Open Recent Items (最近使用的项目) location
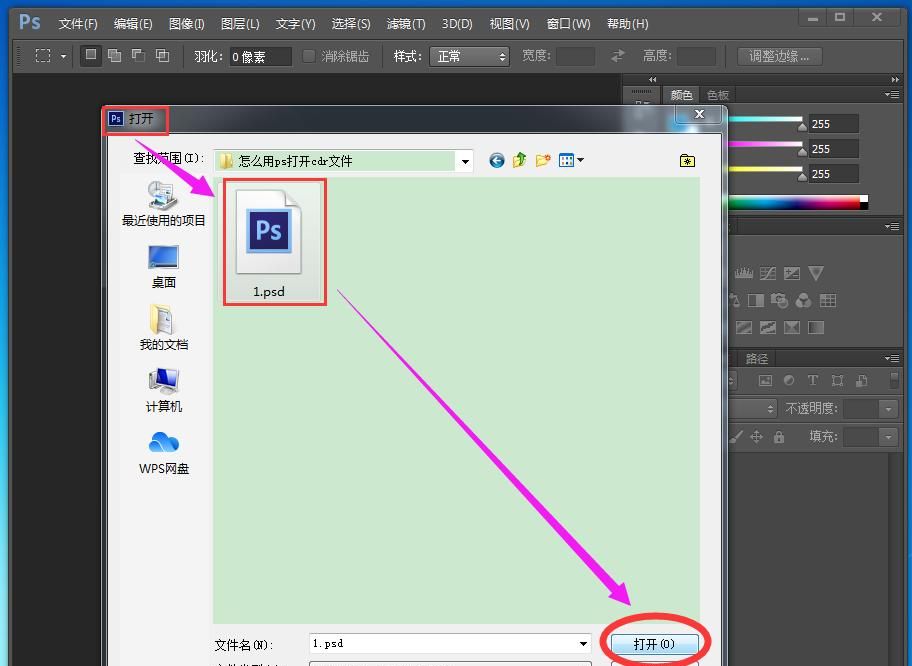Screen dimensions: 912x666 click(x=163, y=204)
